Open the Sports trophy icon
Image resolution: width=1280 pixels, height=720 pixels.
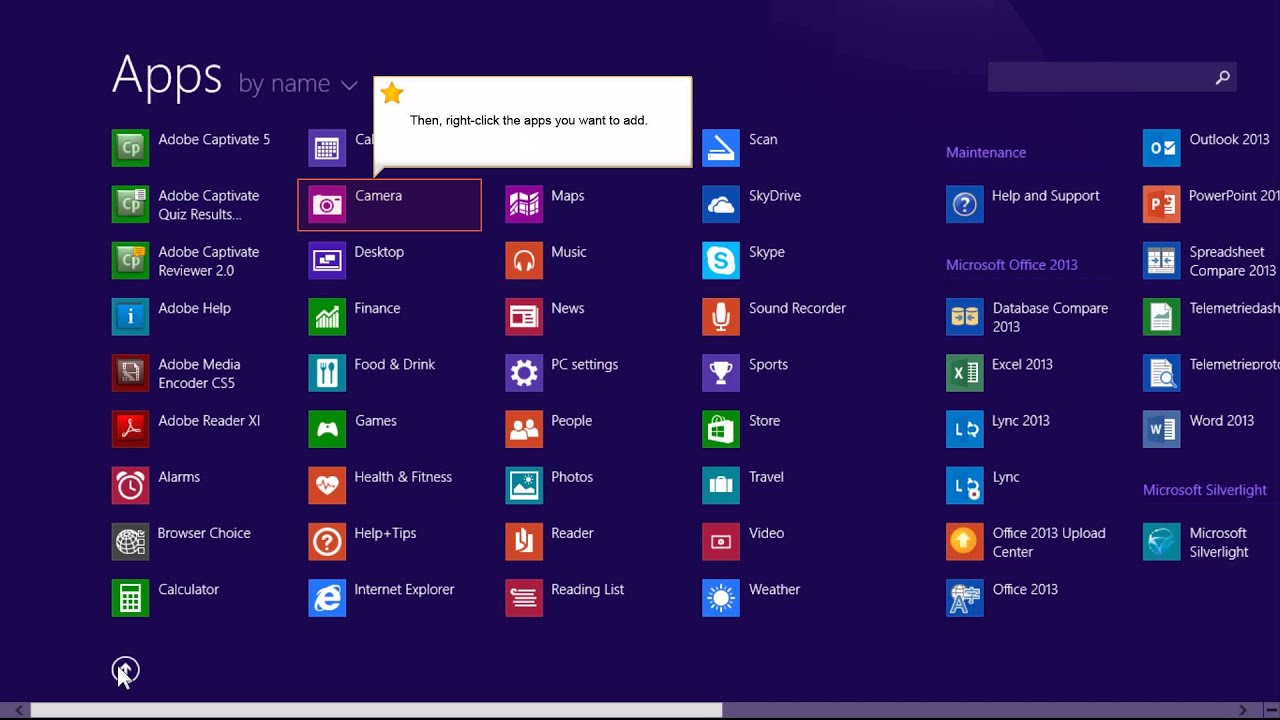(721, 373)
